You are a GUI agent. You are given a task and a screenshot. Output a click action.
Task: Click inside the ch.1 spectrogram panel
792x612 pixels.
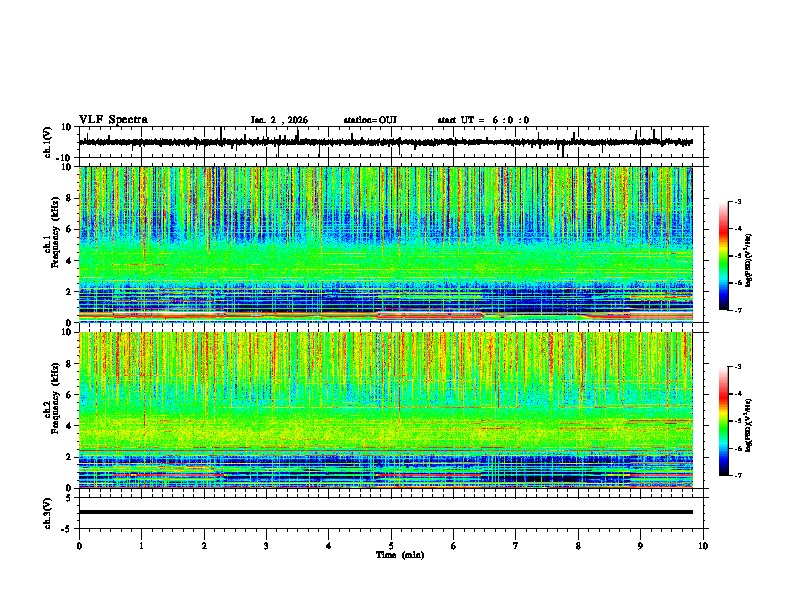pyautogui.click(x=385, y=244)
